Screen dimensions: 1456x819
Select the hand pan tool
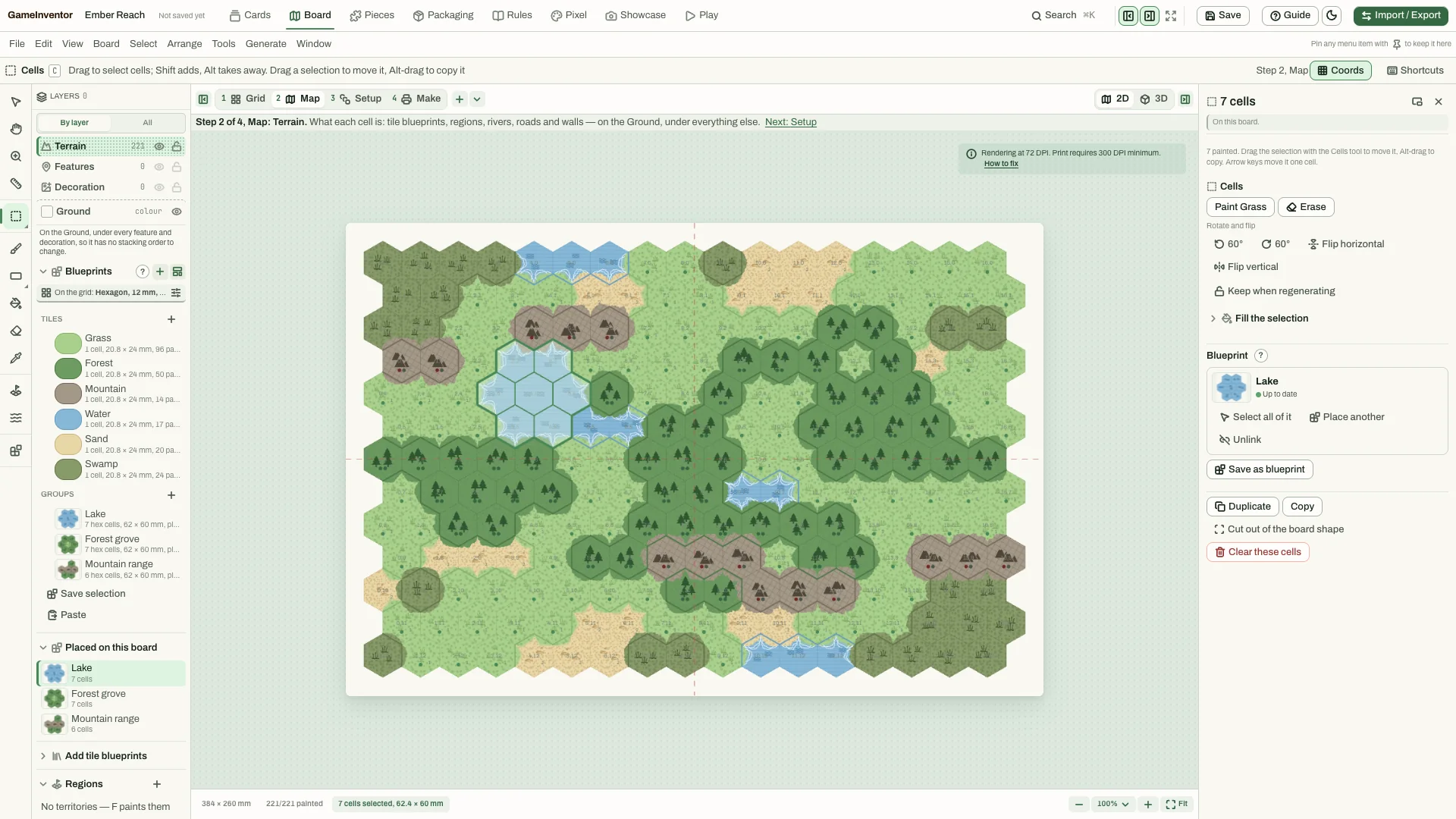click(15, 129)
